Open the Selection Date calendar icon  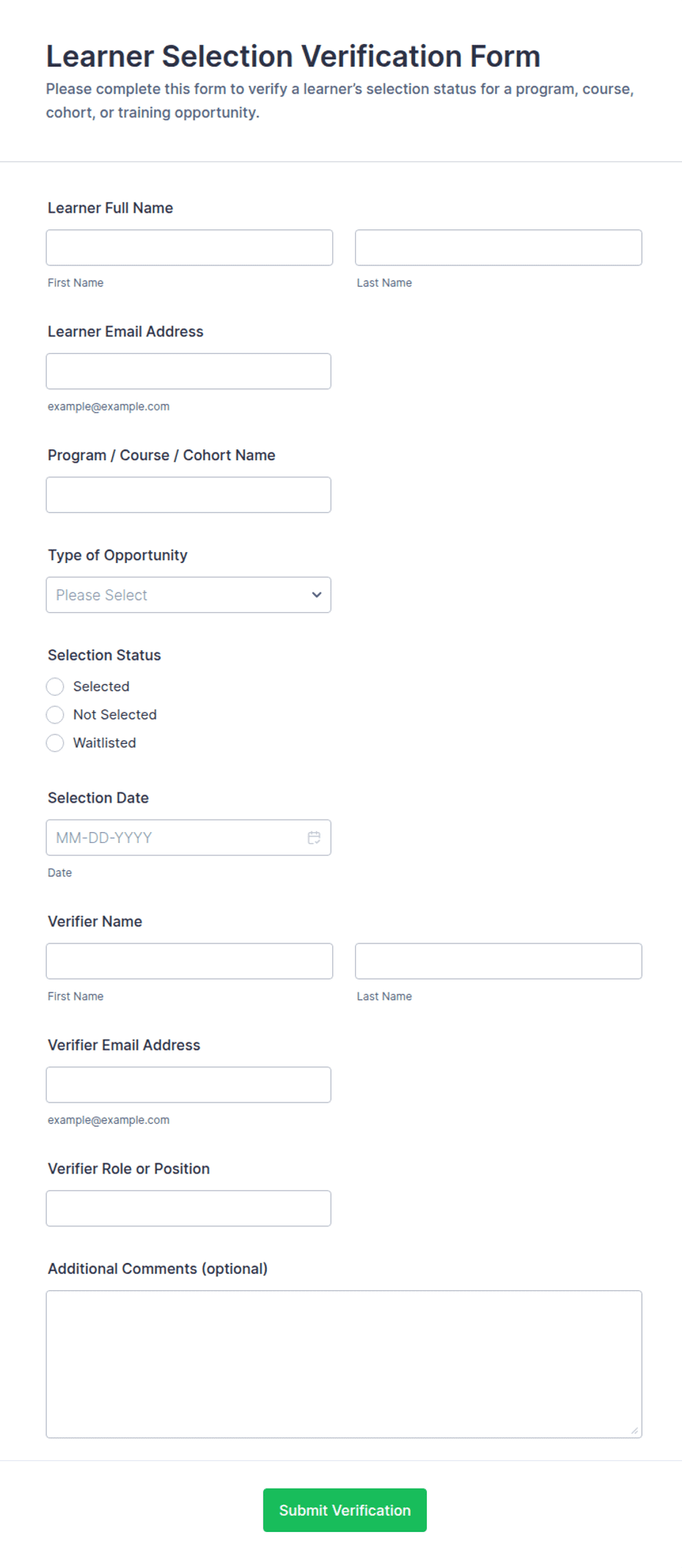pyautogui.click(x=314, y=837)
